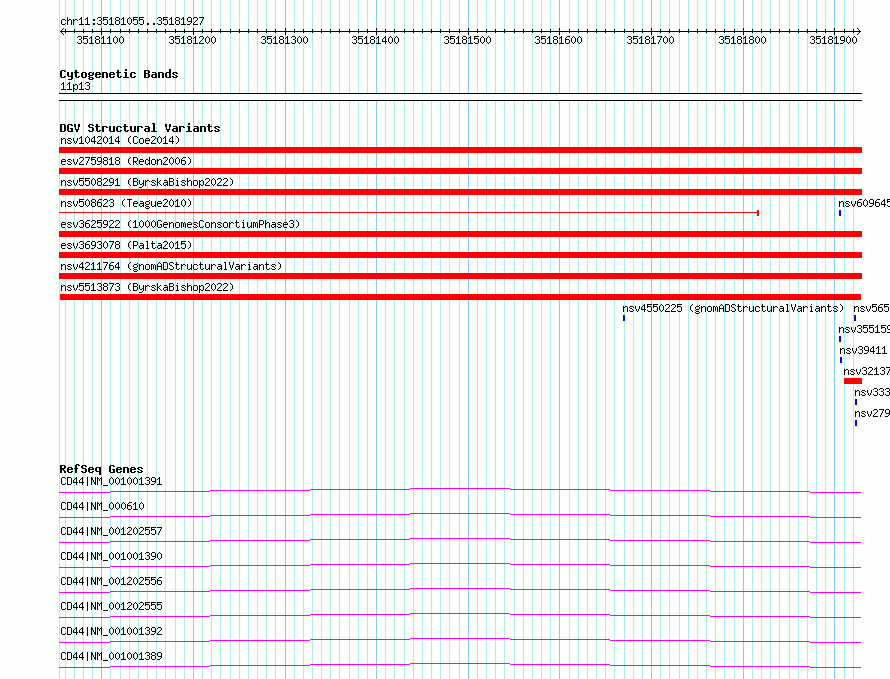The height and width of the screenshot is (679, 890).
Task: Select the CD44|NM_001202557 transcript label
Action: click(111, 531)
